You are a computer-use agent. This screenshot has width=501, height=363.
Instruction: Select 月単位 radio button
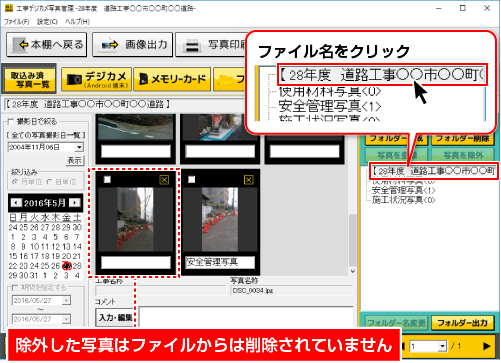(15, 182)
